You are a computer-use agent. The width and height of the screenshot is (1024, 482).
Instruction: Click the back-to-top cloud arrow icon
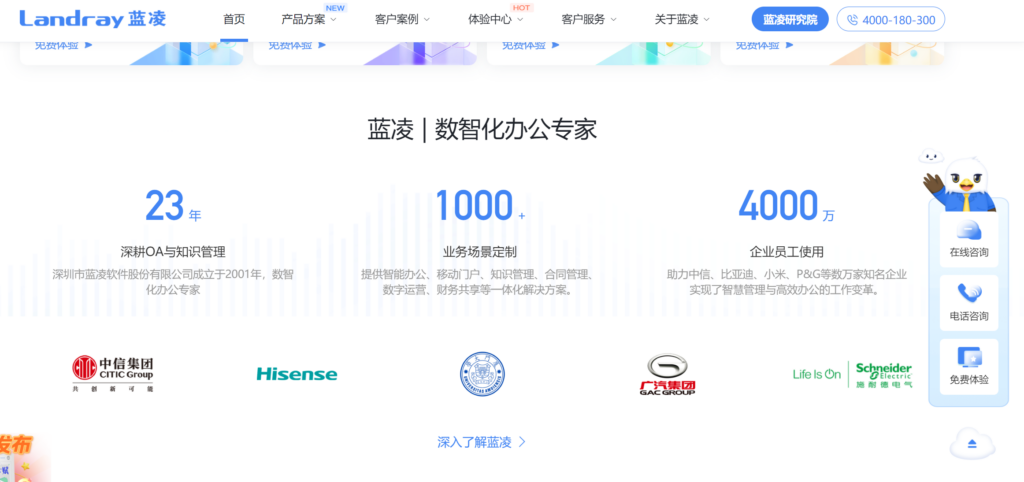(x=970, y=443)
